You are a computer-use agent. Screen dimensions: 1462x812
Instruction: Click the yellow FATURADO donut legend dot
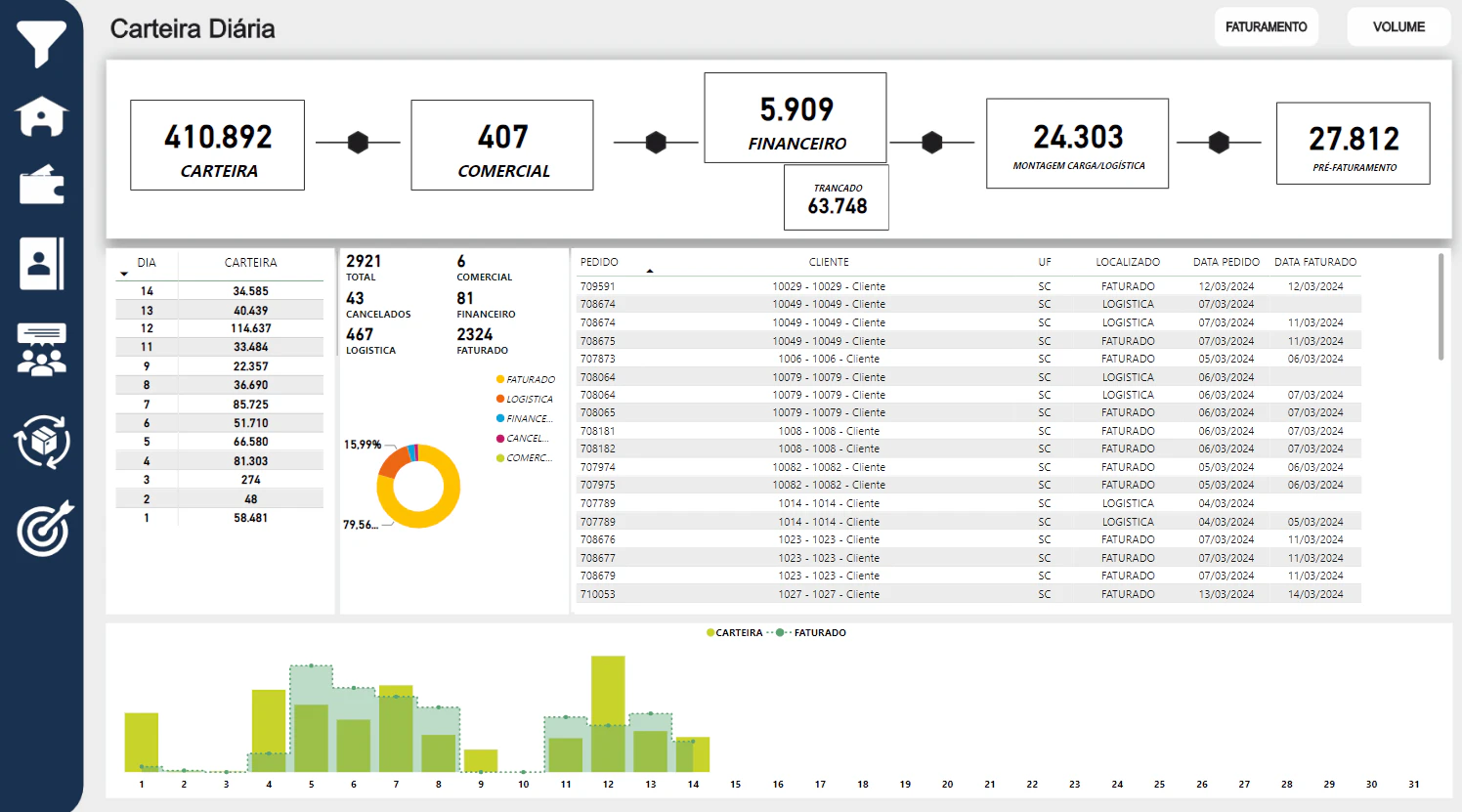pyautogui.click(x=500, y=379)
